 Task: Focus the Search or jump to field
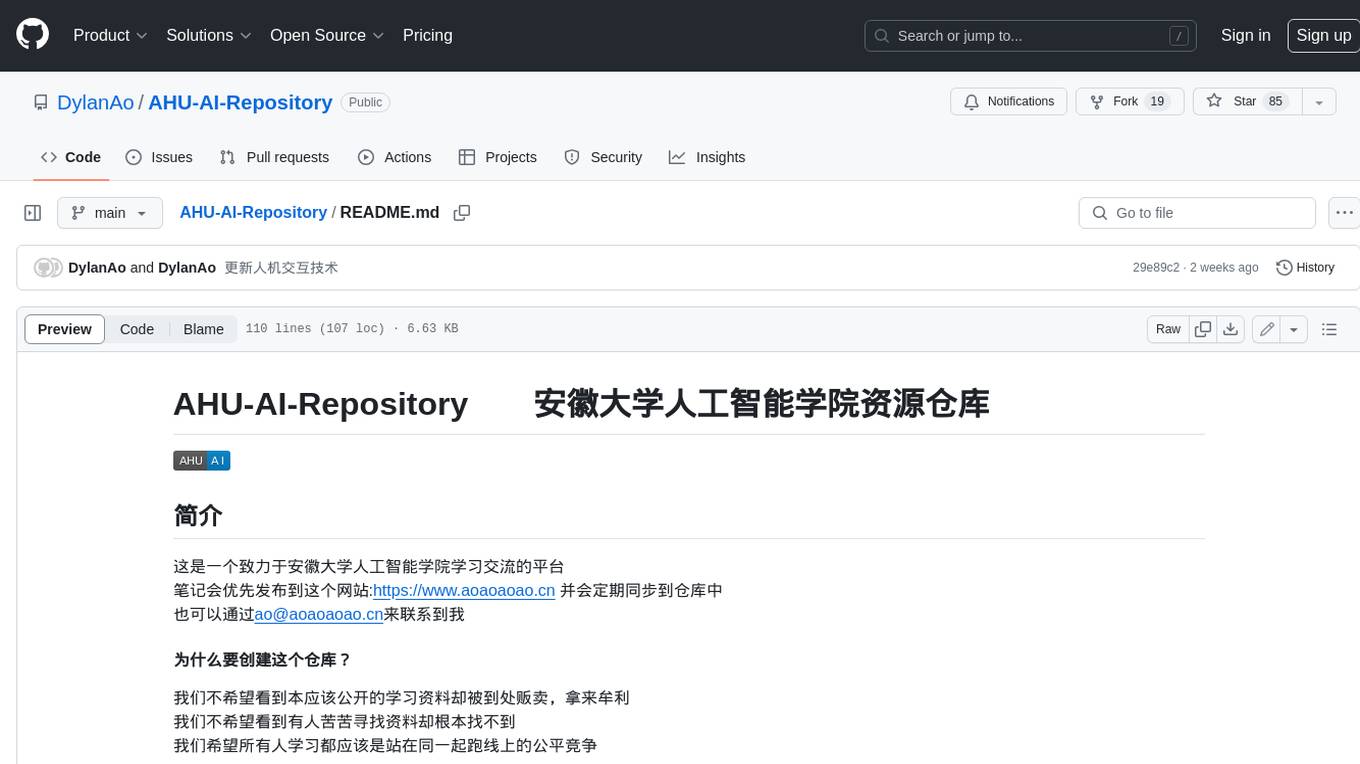pyautogui.click(x=1030, y=36)
